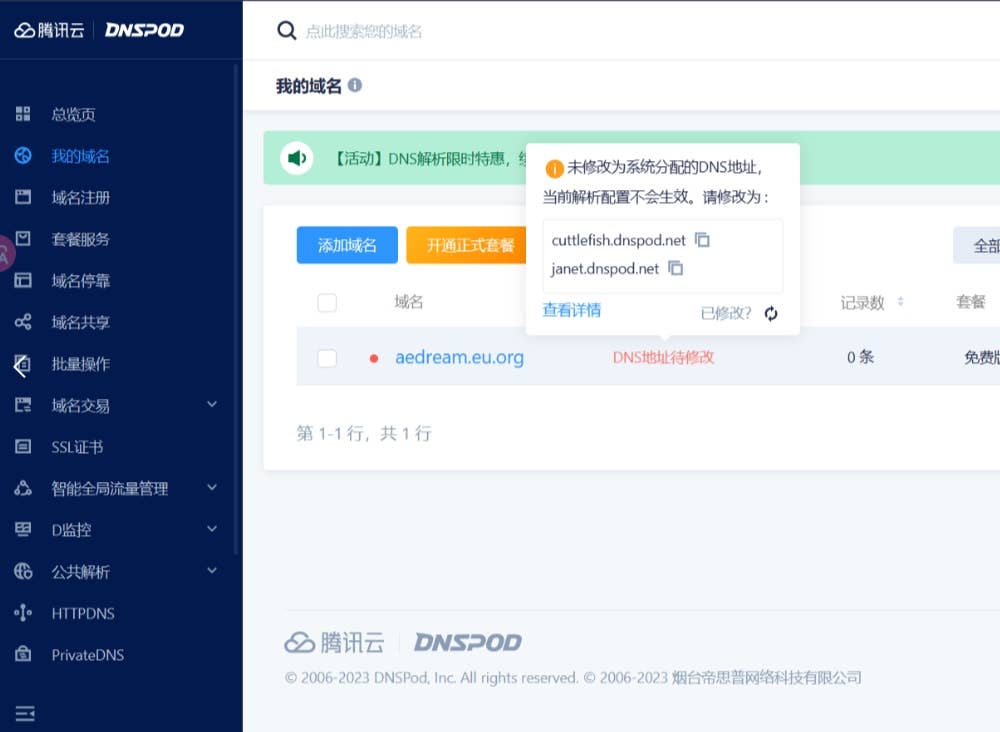Image resolution: width=1000 pixels, height=732 pixels.
Task: Expand the 智能全局流量管理 submenu
Action: click(x=211, y=487)
